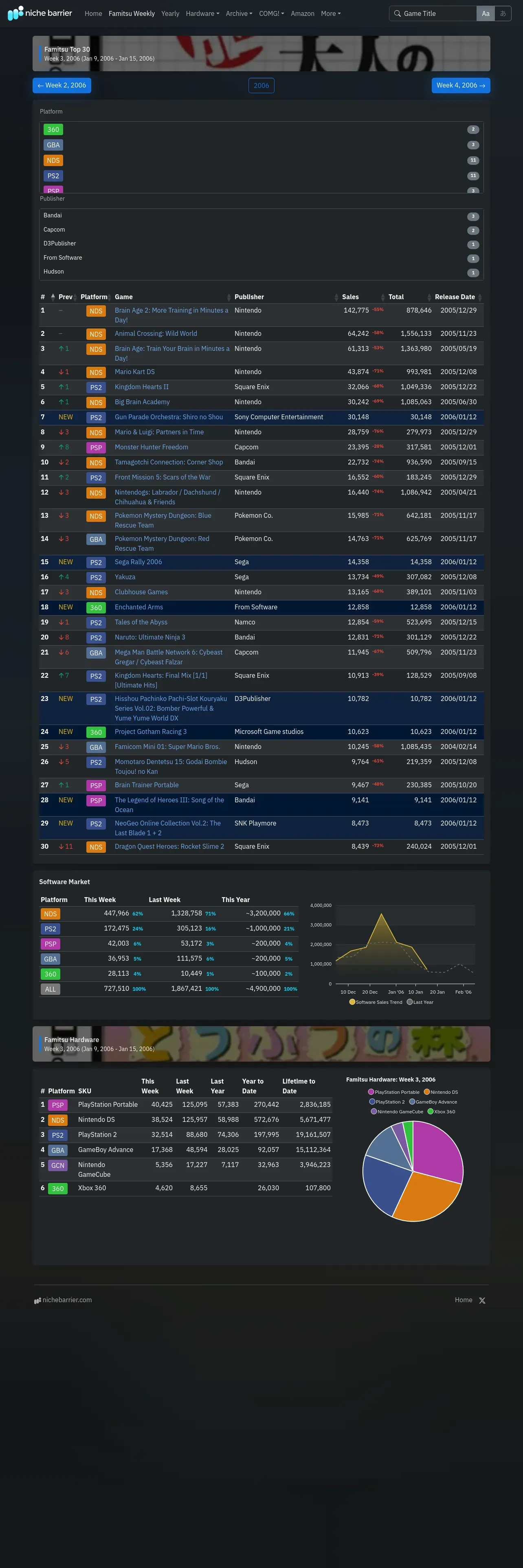Click the 360 badge beside Project Gotham Racing 3

[x=96, y=732]
